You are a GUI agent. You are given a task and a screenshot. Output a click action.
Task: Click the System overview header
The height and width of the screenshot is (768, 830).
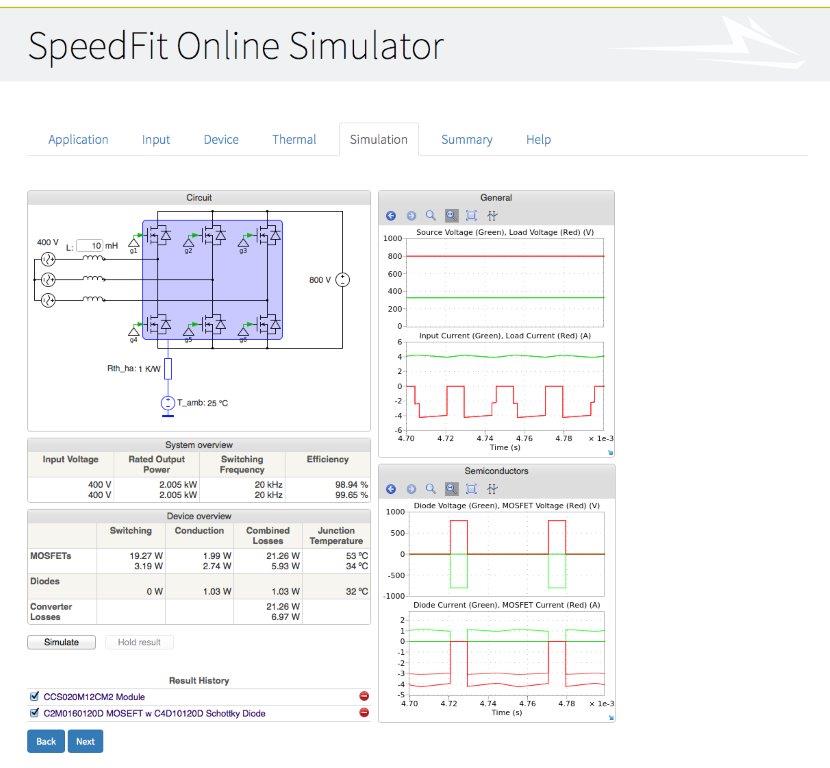click(x=199, y=445)
